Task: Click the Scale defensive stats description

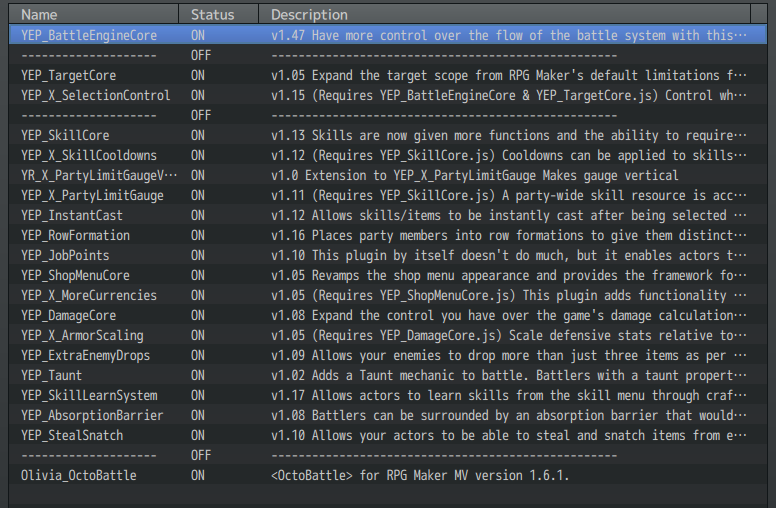Action: click(509, 335)
